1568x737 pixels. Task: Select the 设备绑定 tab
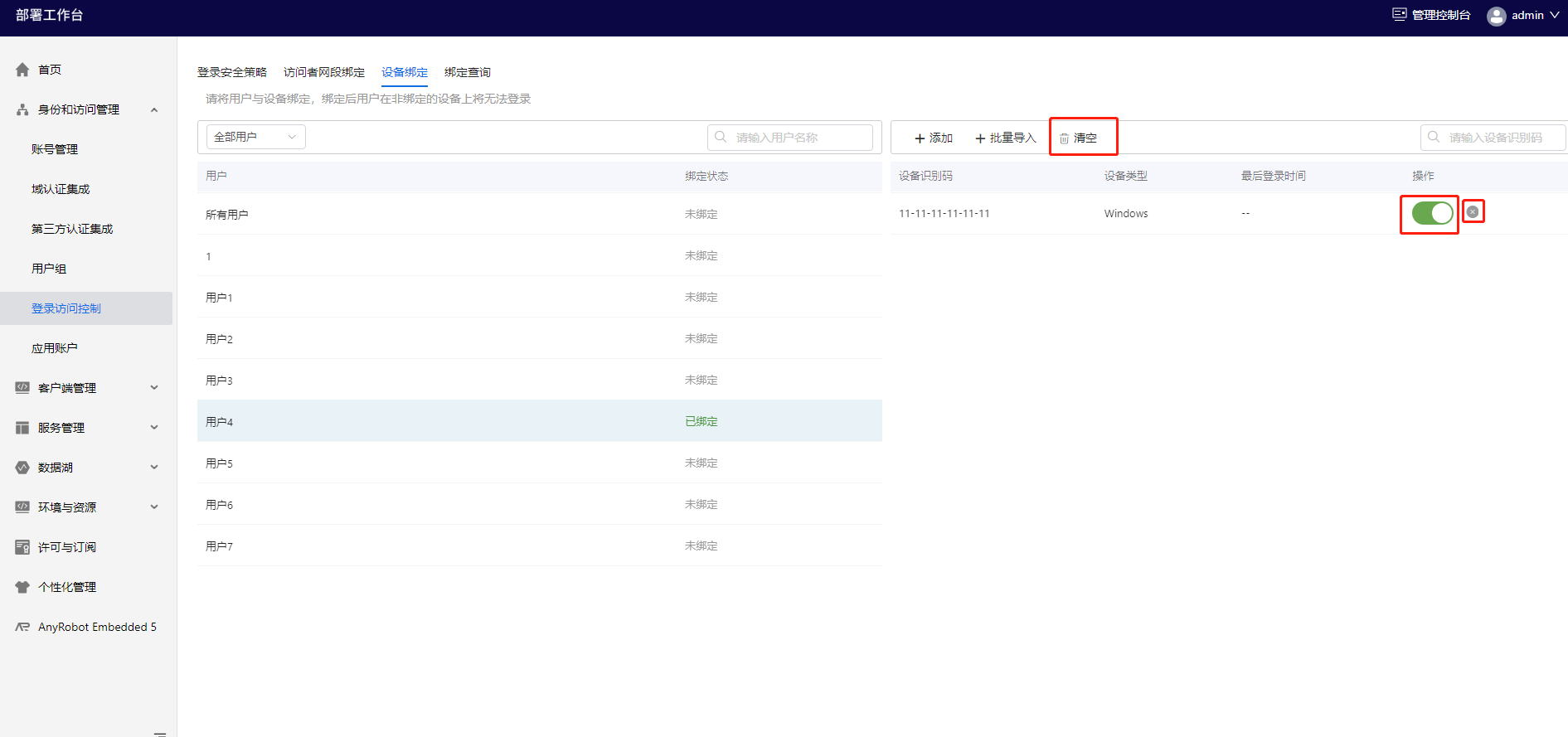click(x=405, y=72)
